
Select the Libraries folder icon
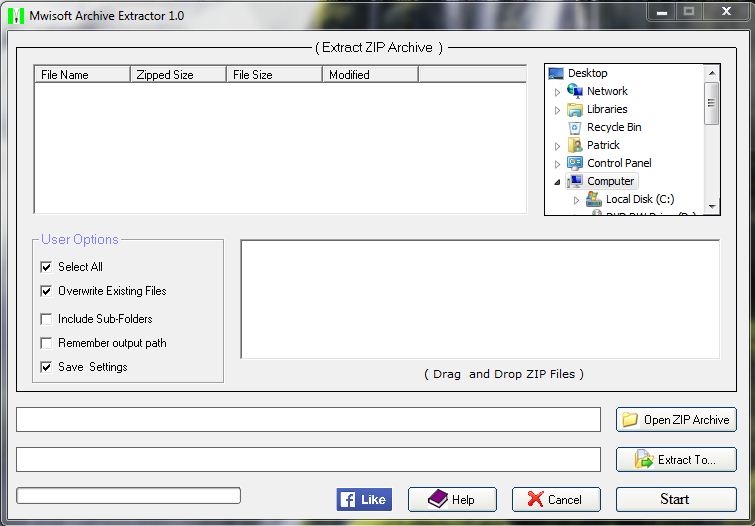tap(575, 109)
